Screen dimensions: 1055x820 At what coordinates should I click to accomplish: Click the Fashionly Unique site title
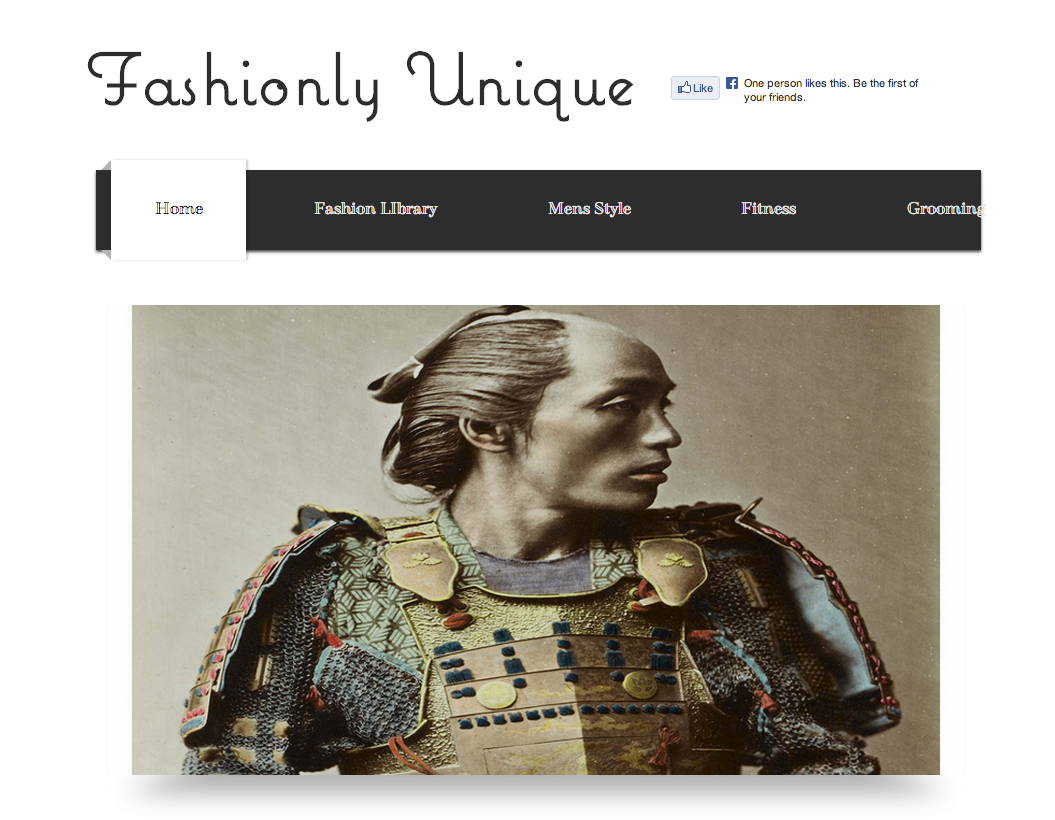361,85
